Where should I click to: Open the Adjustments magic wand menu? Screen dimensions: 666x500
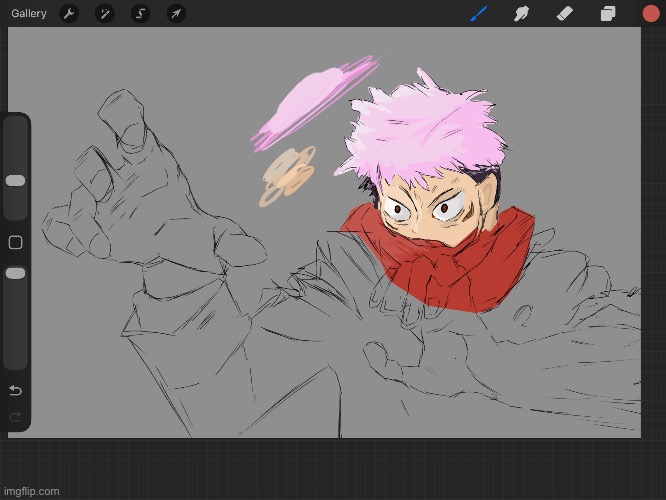(104, 14)
